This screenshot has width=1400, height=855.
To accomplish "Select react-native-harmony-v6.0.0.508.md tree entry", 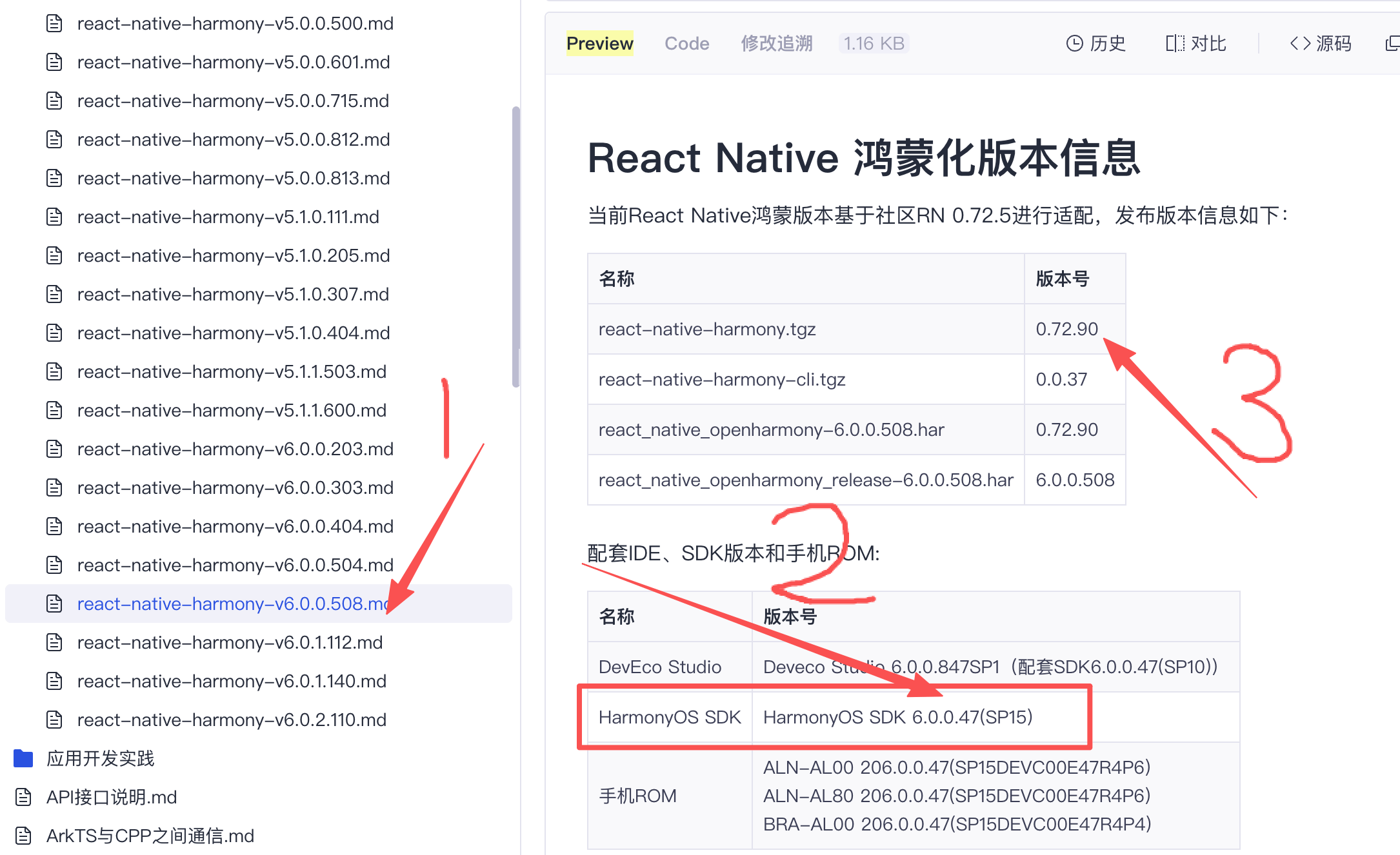I will [x=232, y=604].
